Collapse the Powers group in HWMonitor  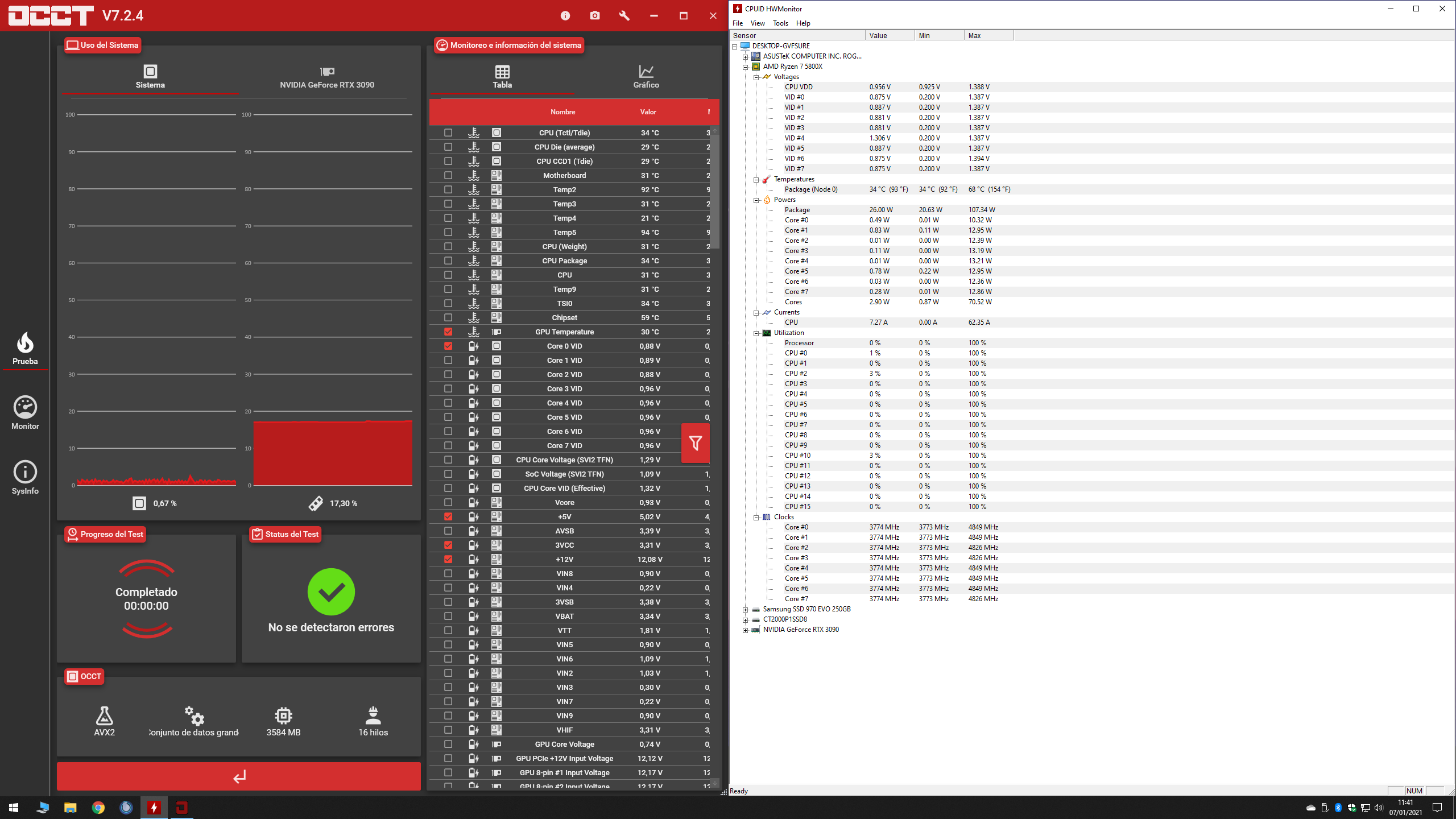[x=756, y=200]
